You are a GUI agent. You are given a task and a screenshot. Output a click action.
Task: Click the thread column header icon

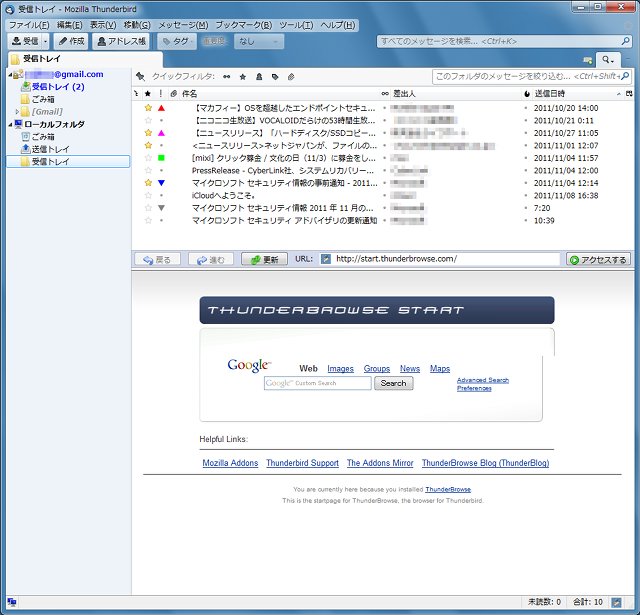click(x=136, y=94)
